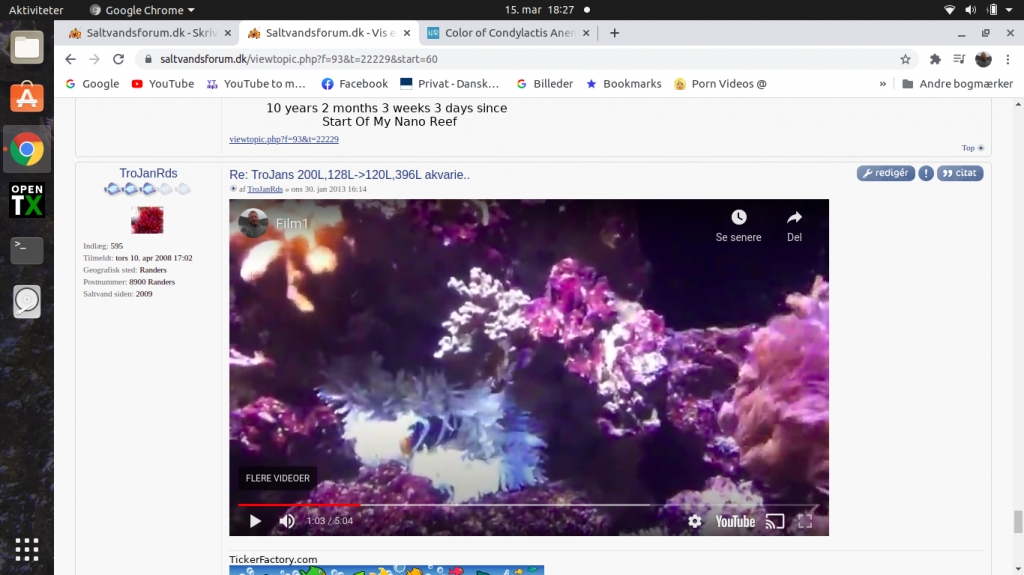Open YouTube player settings gear

[x=695, y=521]
